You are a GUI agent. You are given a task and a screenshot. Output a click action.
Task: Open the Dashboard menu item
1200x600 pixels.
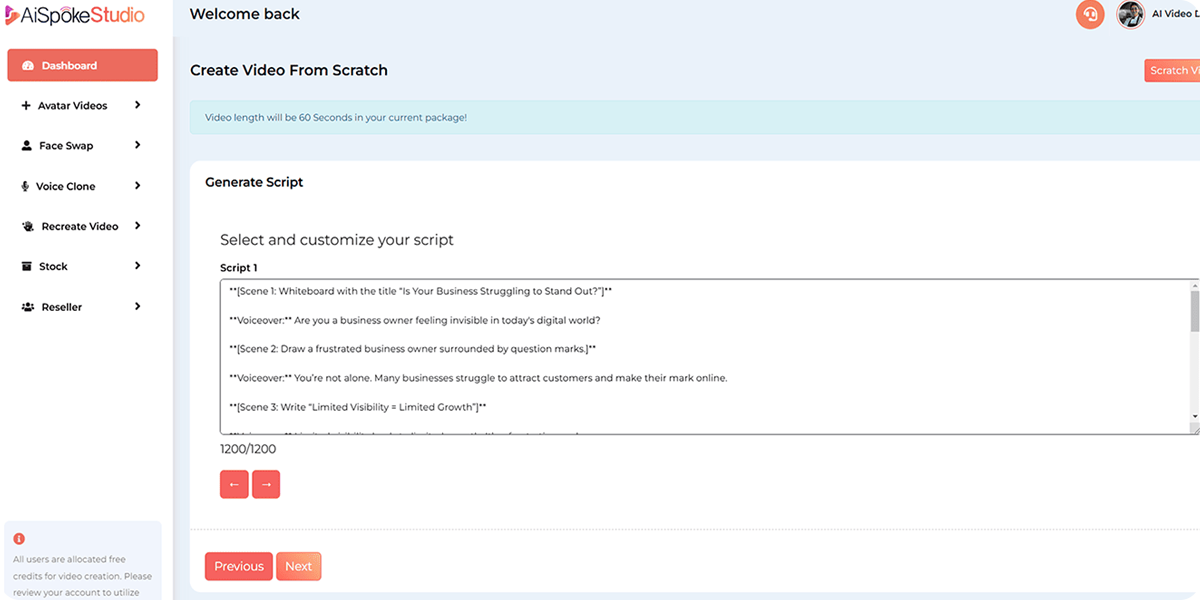(x=82, y=66)
